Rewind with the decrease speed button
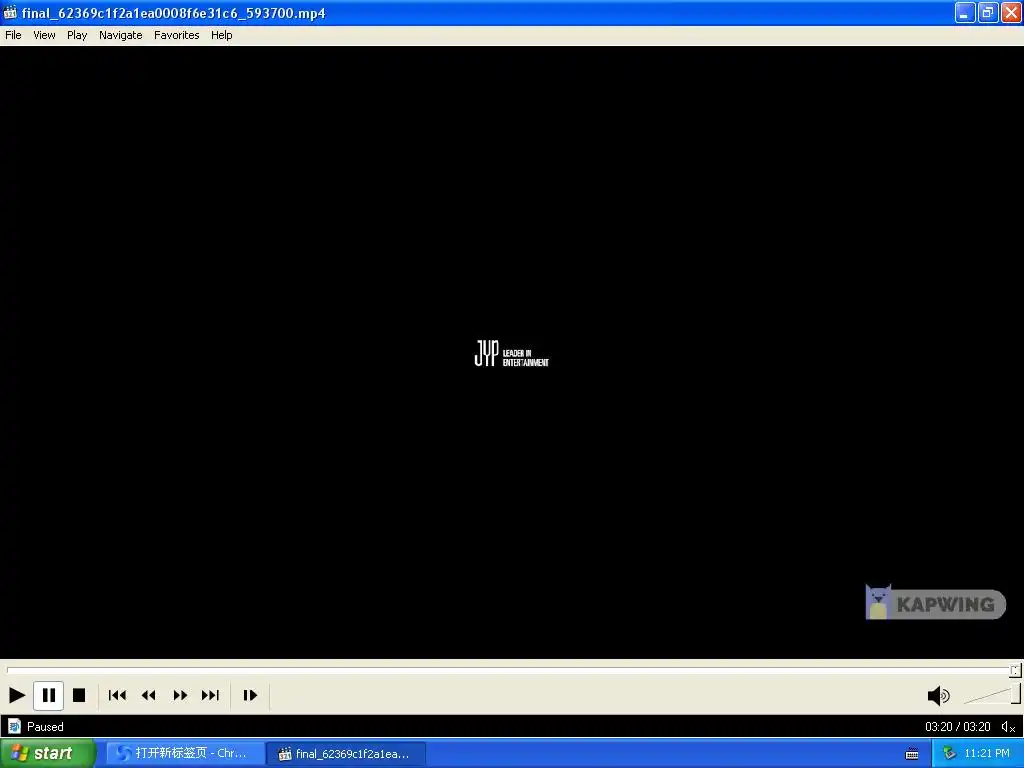The image size is (1024, 768). [149, 696]
